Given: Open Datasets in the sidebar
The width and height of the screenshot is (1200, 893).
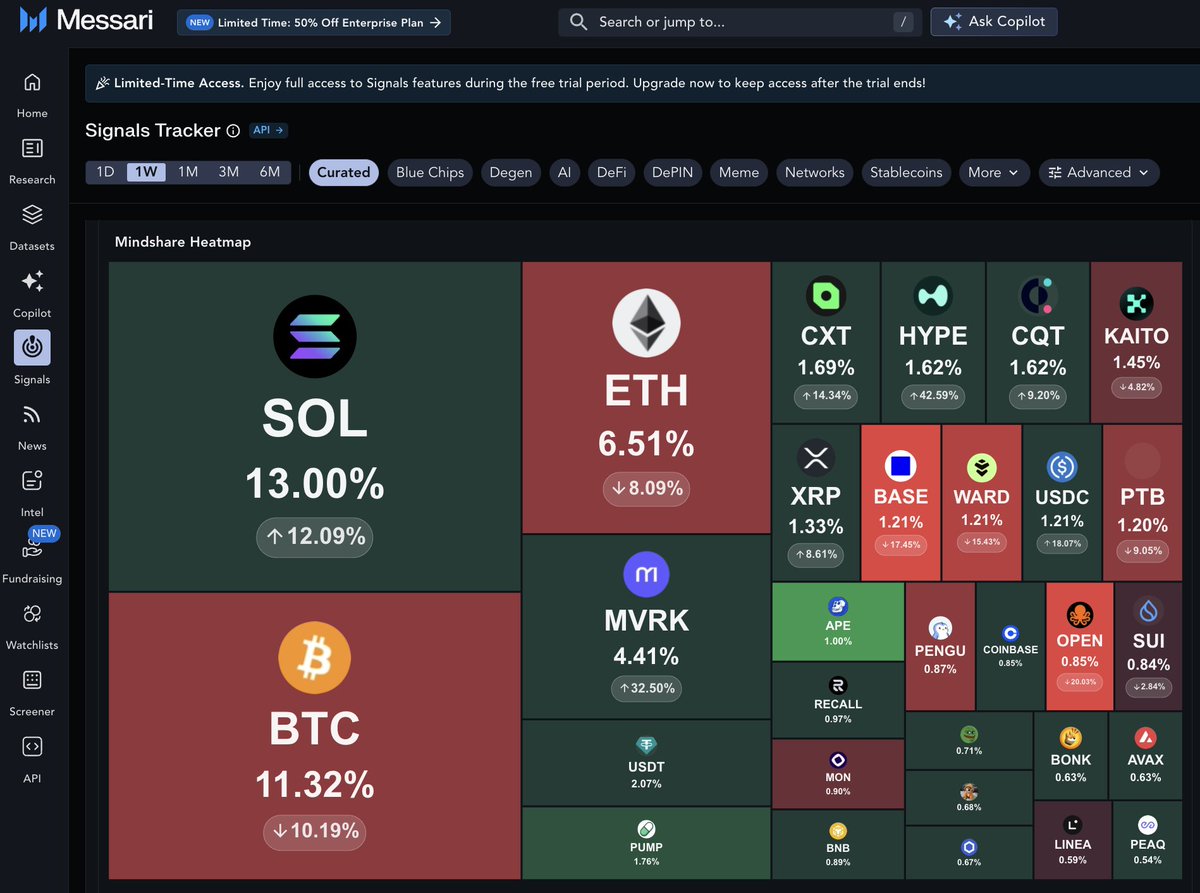Looking at the screenshot, I should pyautogui.click(x=32, y=228).
